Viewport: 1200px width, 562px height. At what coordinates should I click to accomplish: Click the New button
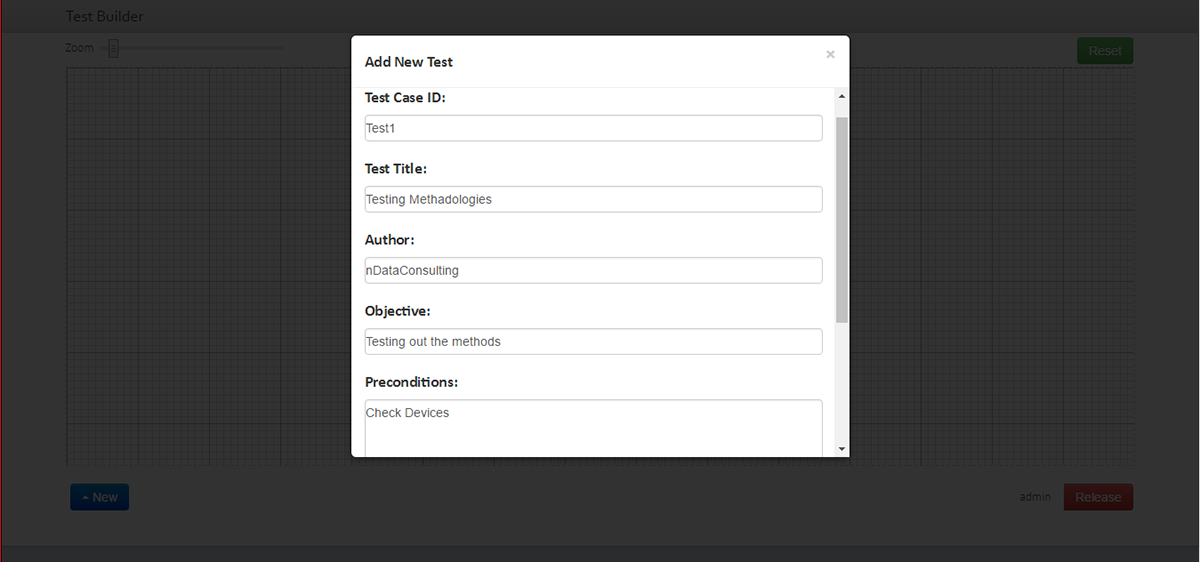[x=100, y=497]
